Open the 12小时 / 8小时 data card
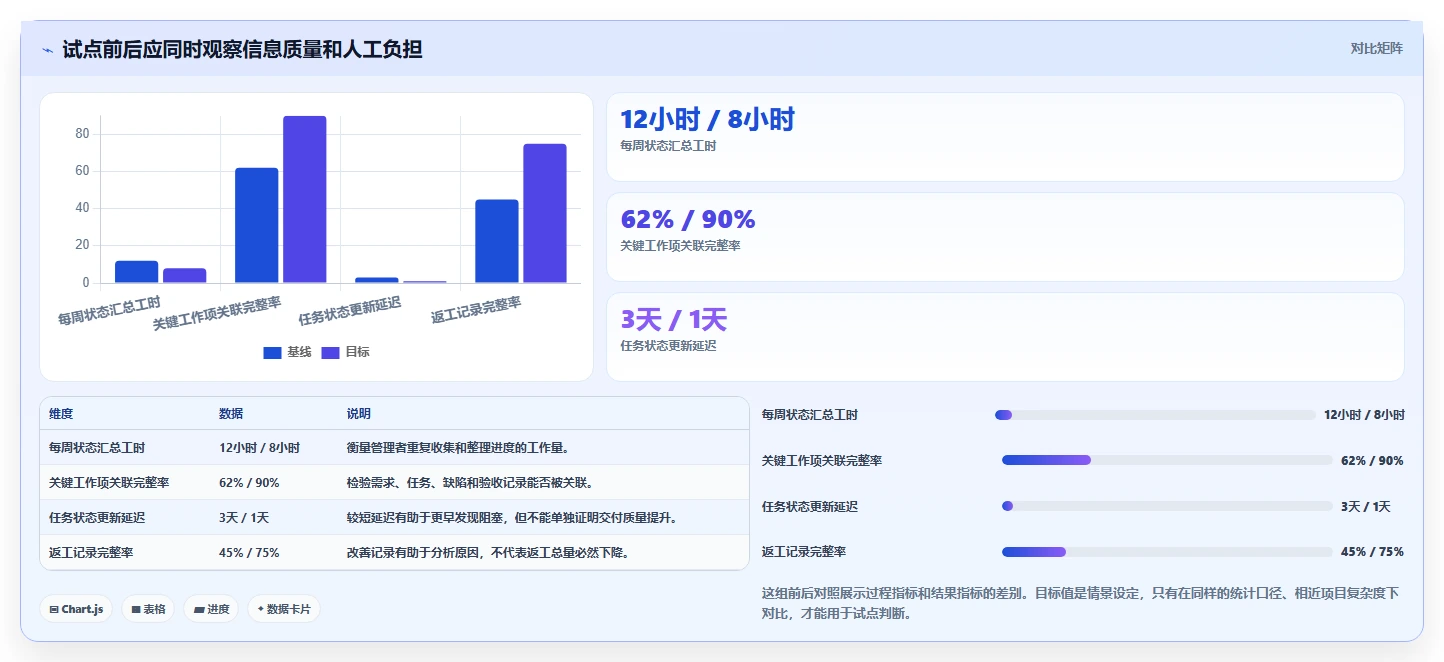Screen dimensions: 1444x662 1005,137
